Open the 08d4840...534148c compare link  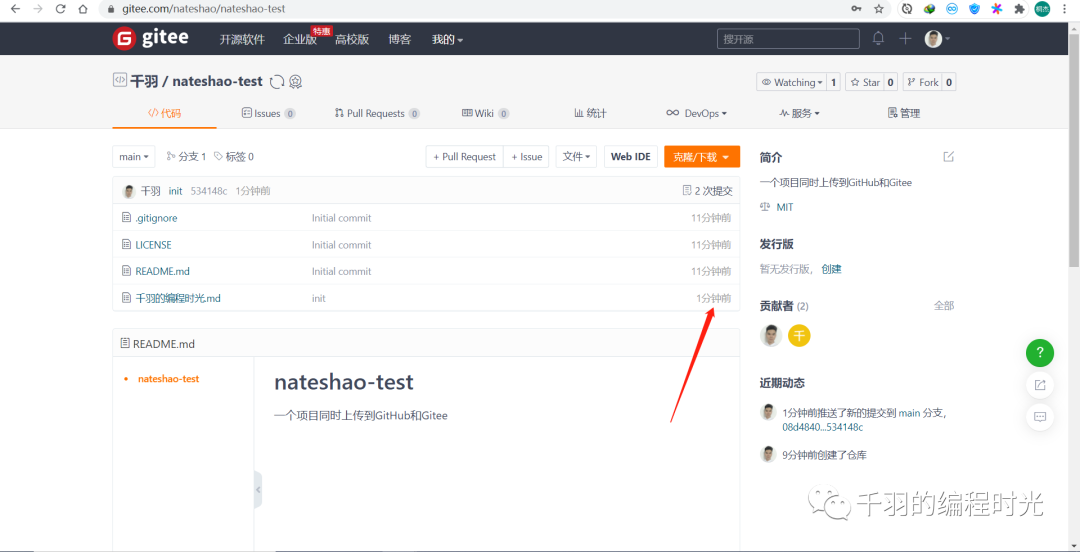pos(822,427)
